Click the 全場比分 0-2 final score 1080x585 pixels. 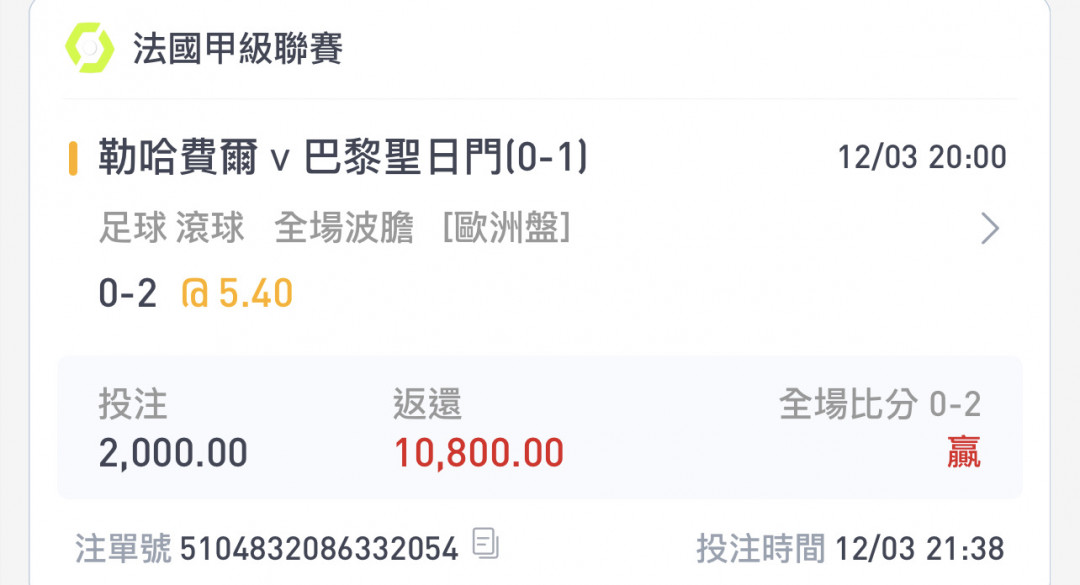click(x=879, y=405)
